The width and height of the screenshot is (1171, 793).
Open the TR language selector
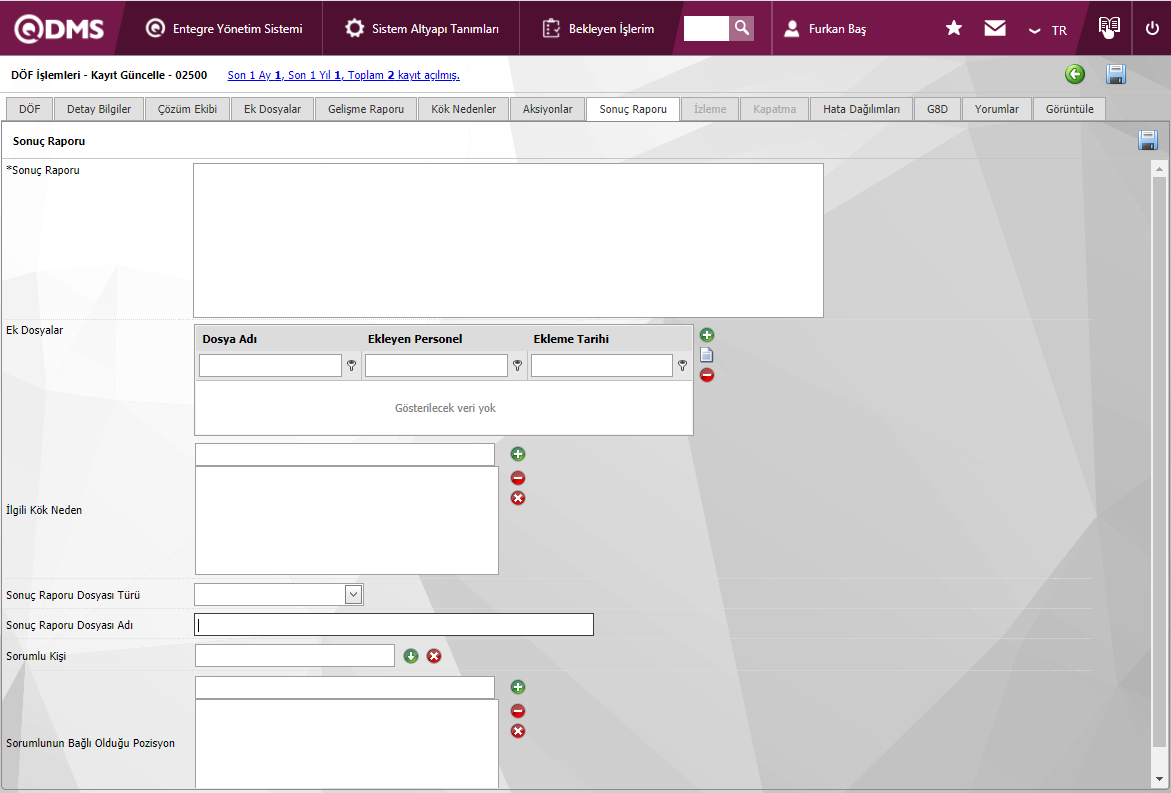coord(1048,31)
